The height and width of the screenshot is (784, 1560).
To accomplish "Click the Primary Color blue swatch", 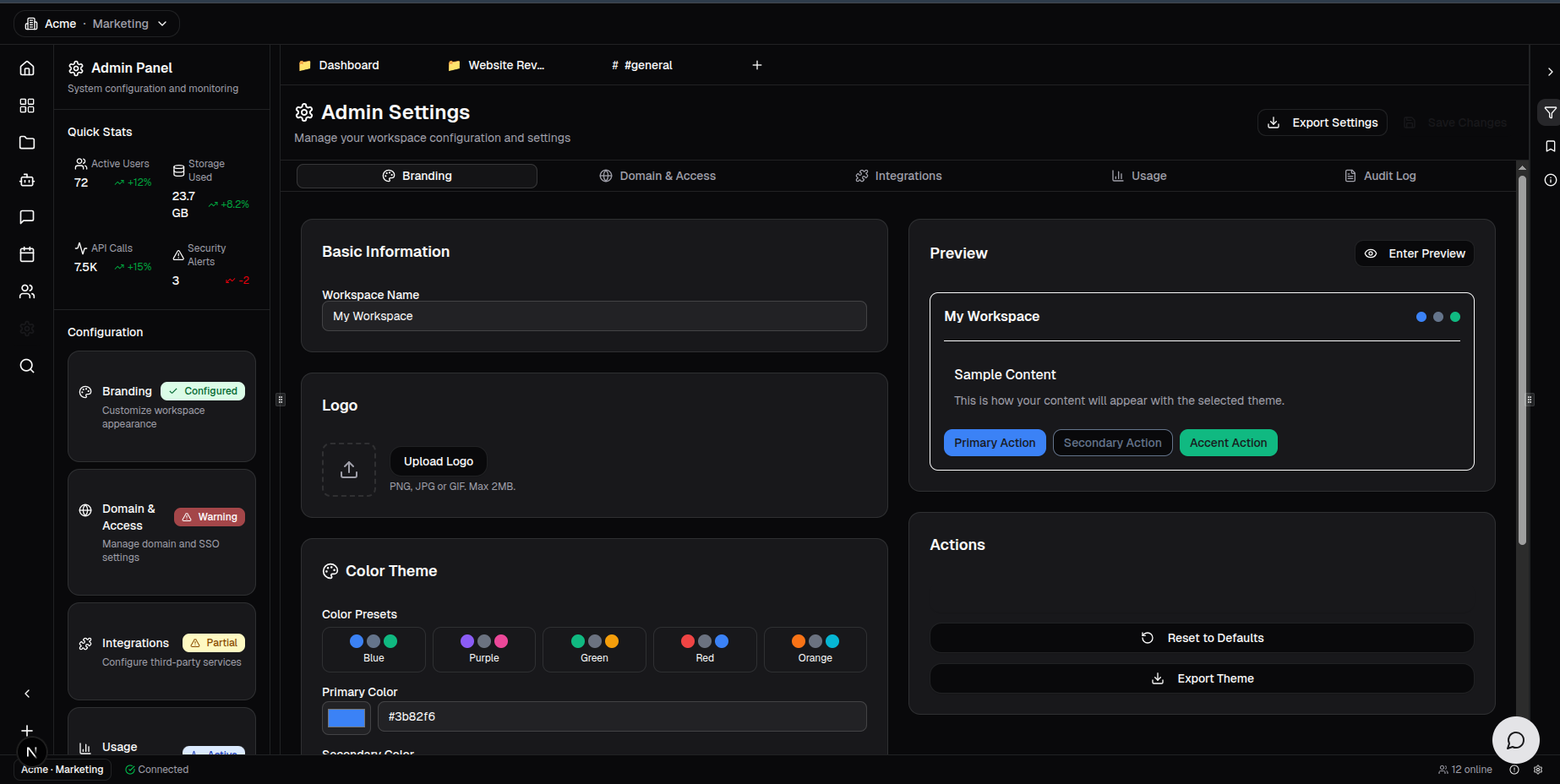I will [x=346, y=717].
